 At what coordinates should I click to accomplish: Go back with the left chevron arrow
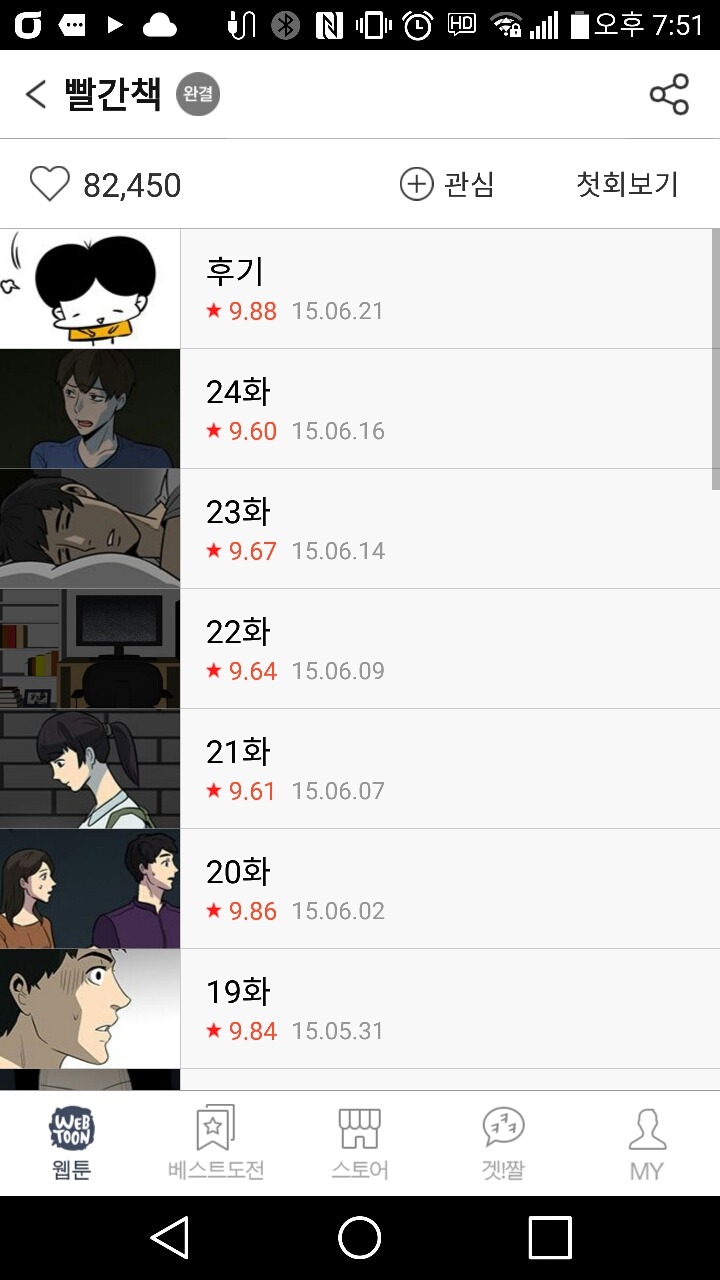36,95
